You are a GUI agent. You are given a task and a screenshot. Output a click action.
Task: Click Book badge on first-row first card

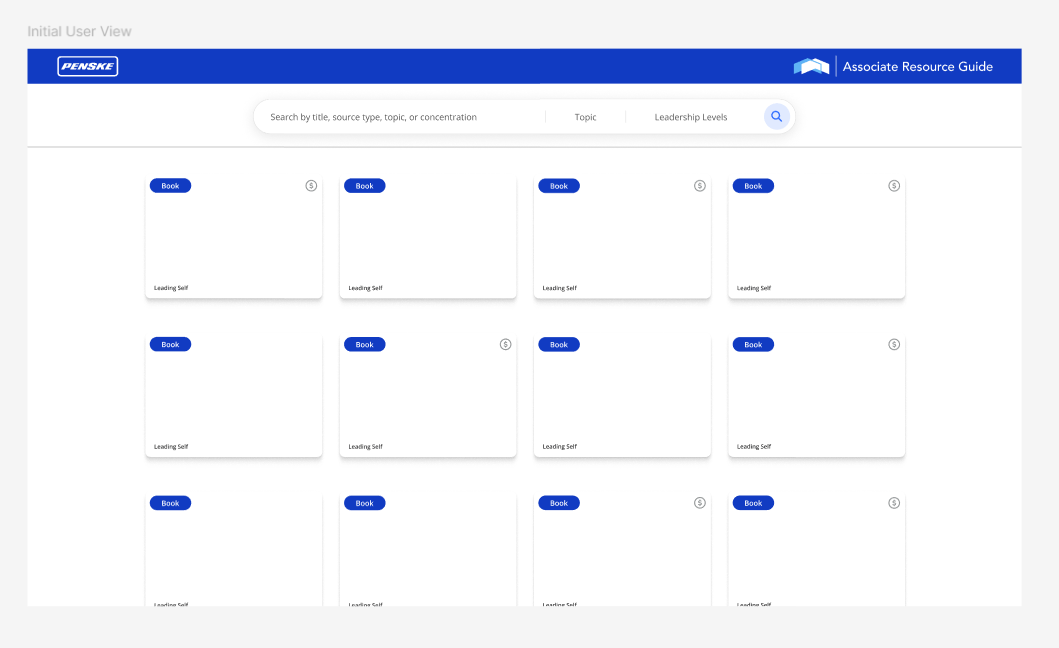click(x=170, y=186)
